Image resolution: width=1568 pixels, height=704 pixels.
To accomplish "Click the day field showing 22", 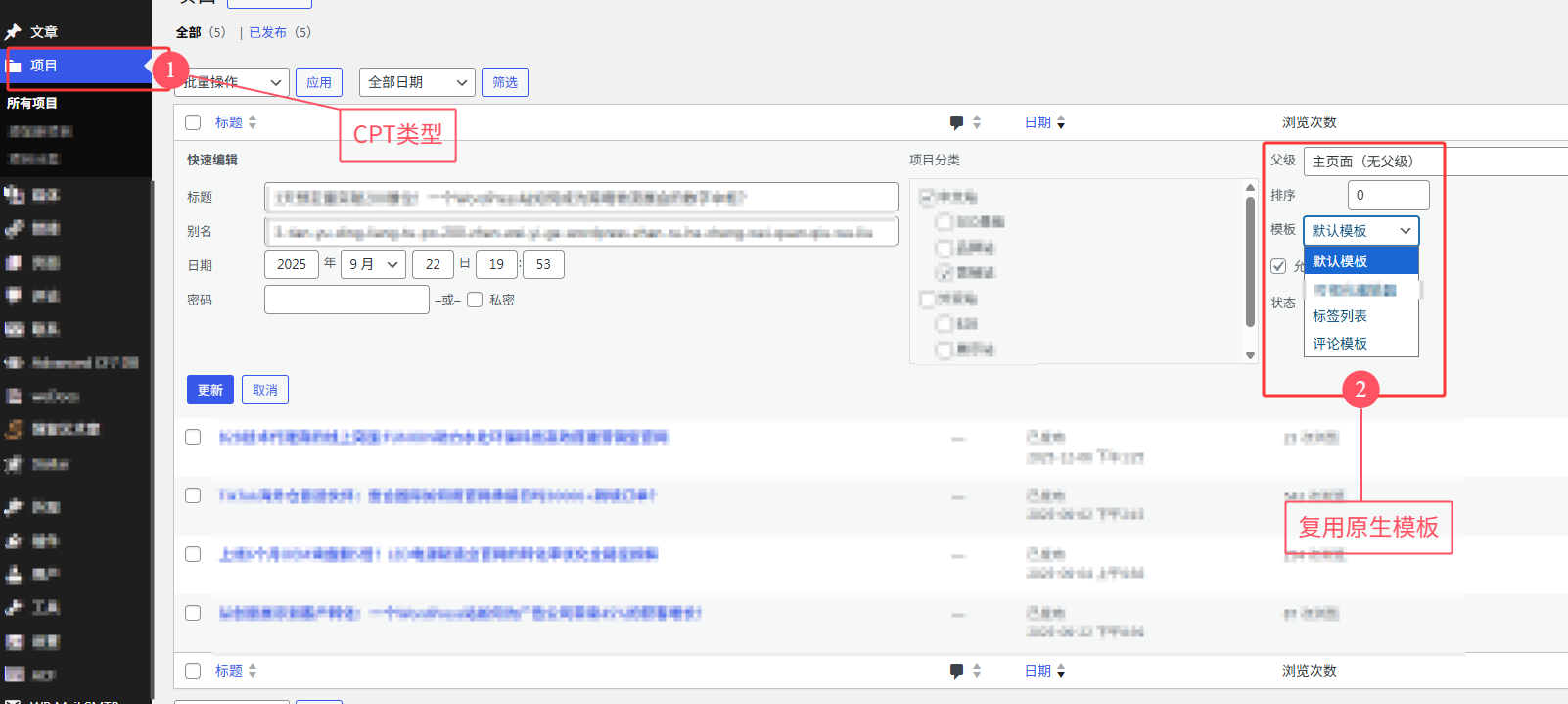I will (x=434, y=264).
